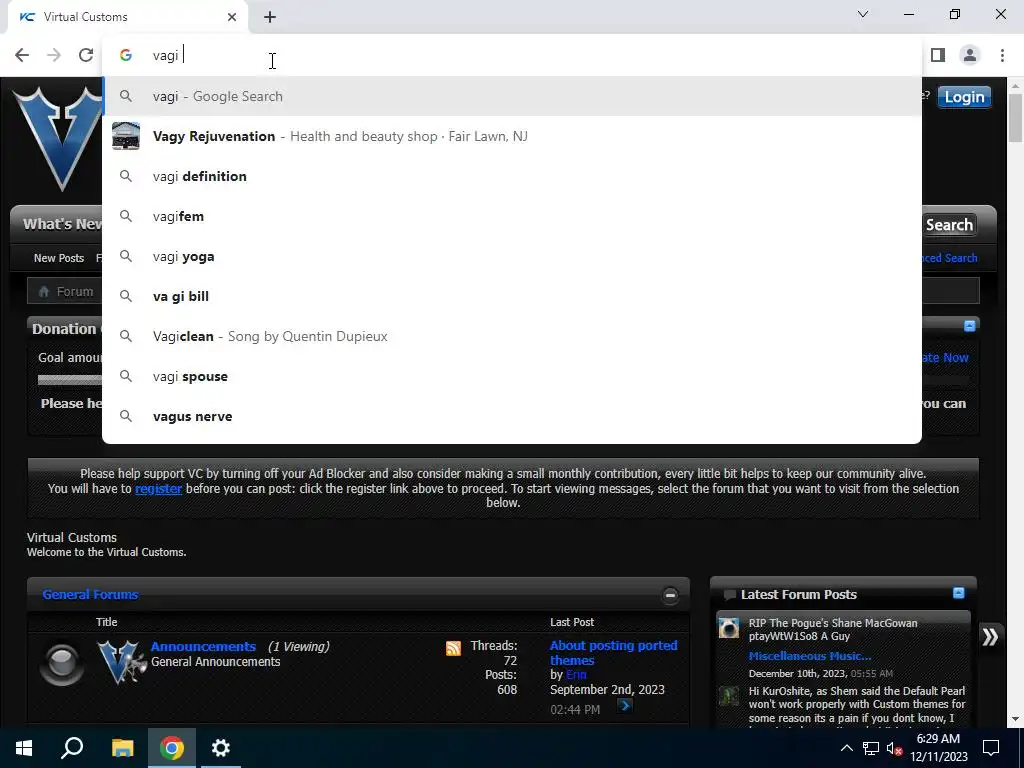Open the taskbar clock and date

(938, 748)
